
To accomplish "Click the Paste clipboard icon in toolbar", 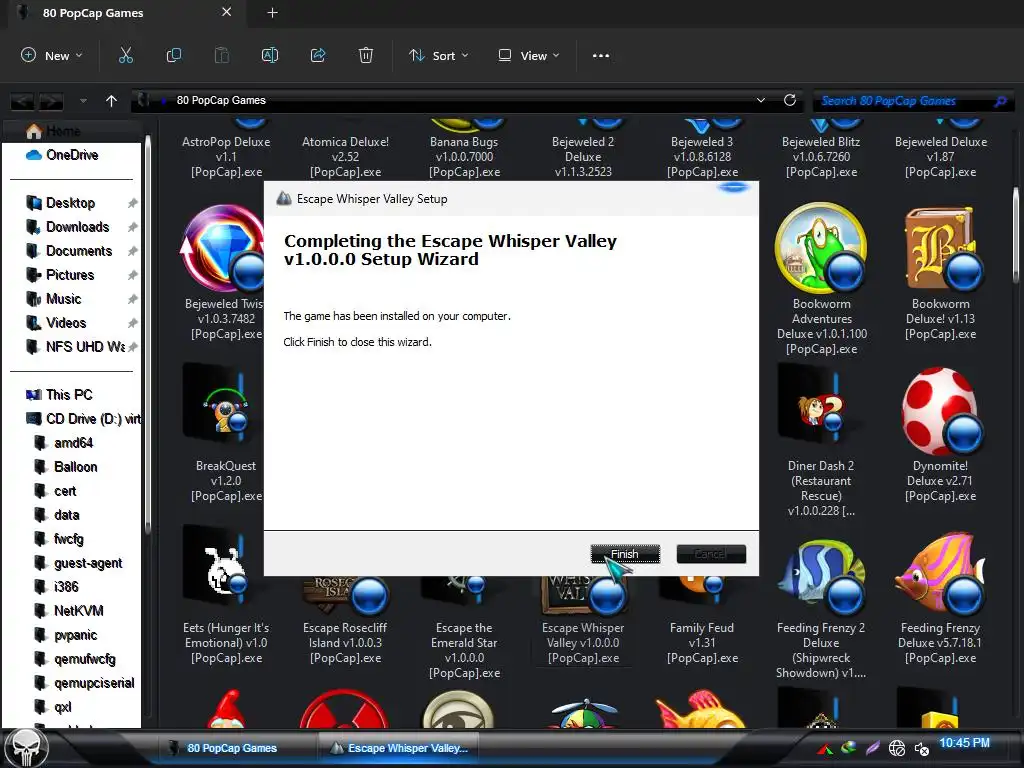I will 222,56.
